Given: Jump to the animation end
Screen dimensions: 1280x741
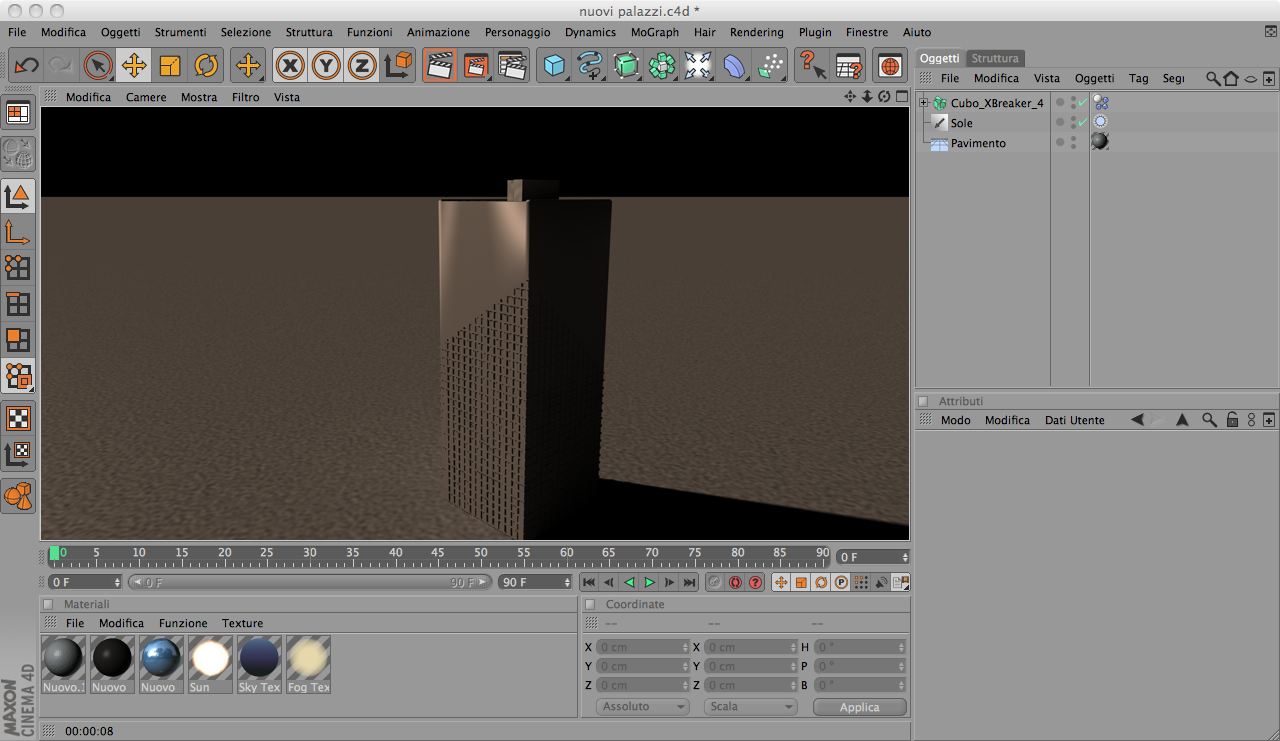Looking at the screenshot, I should [x=689, y=582].
